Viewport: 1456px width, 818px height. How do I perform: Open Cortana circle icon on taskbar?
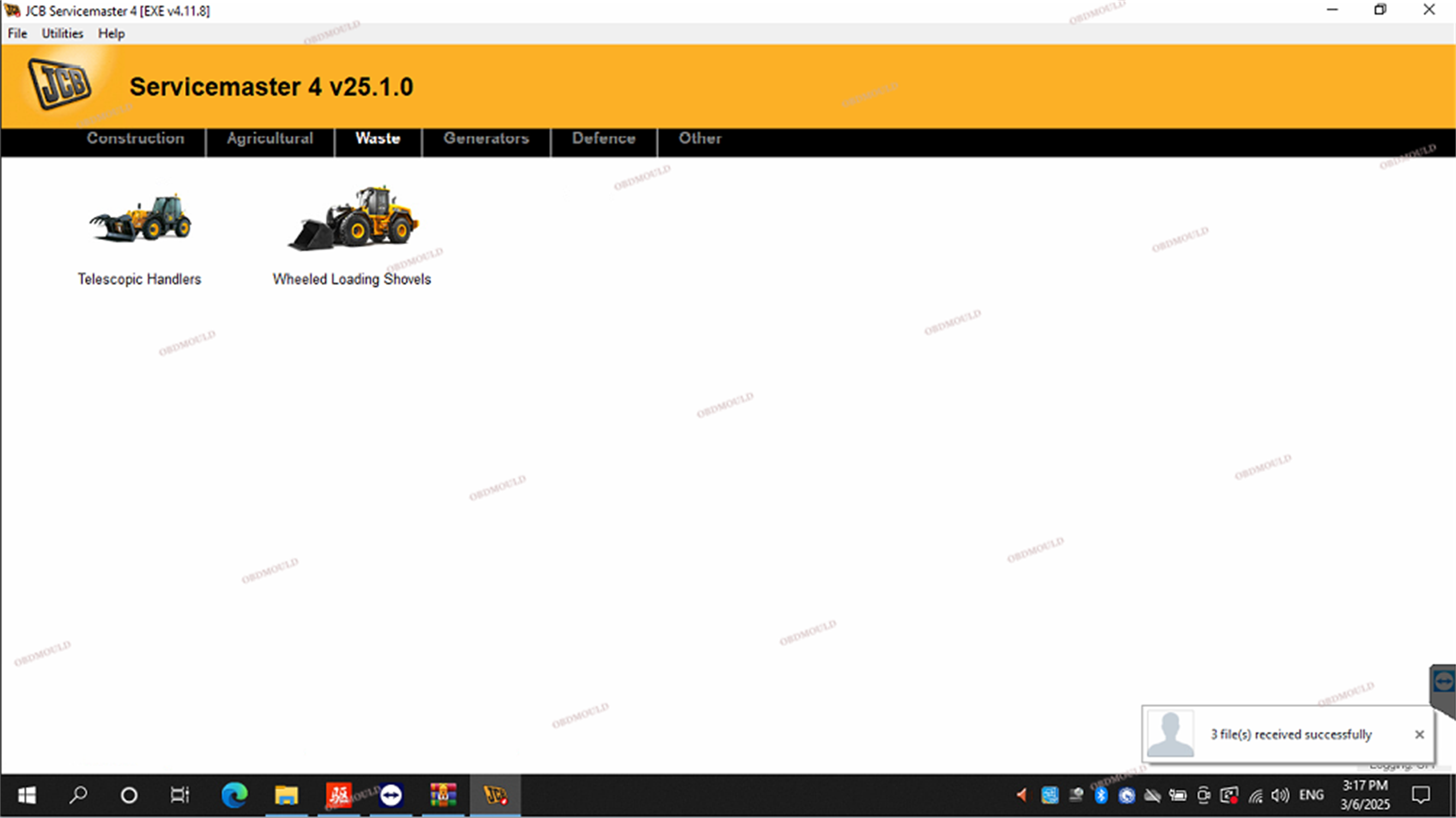pyautogui.click(x=129, y=796)
